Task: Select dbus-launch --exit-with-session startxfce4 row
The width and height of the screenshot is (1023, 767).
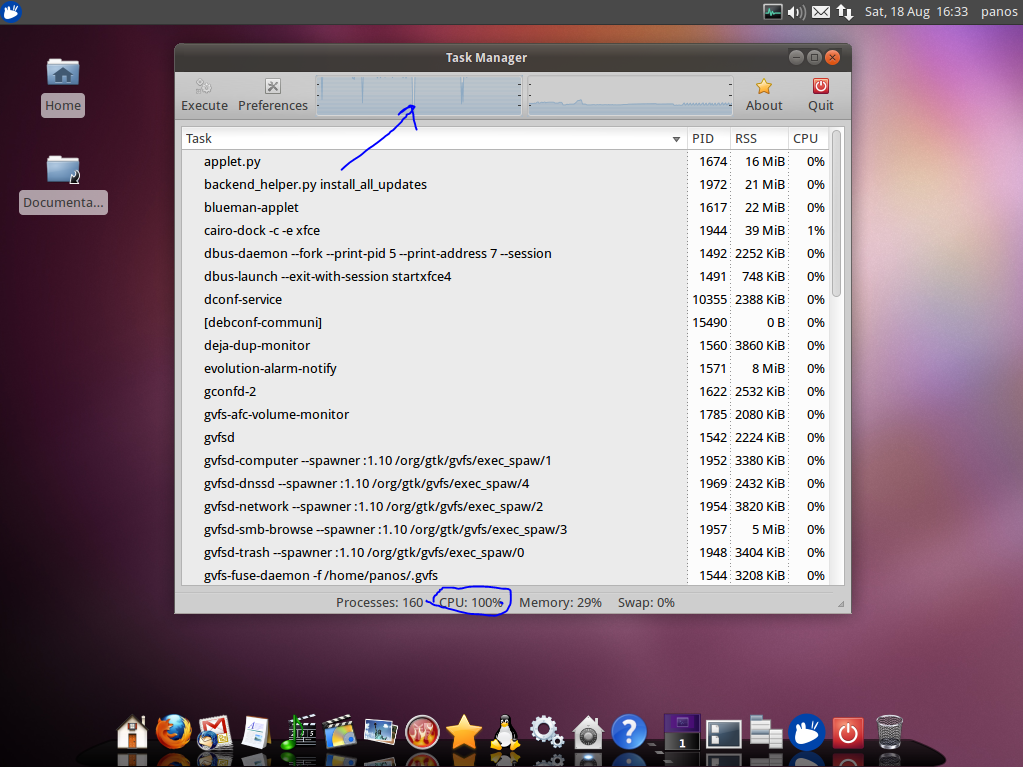Action: [506, 277]
